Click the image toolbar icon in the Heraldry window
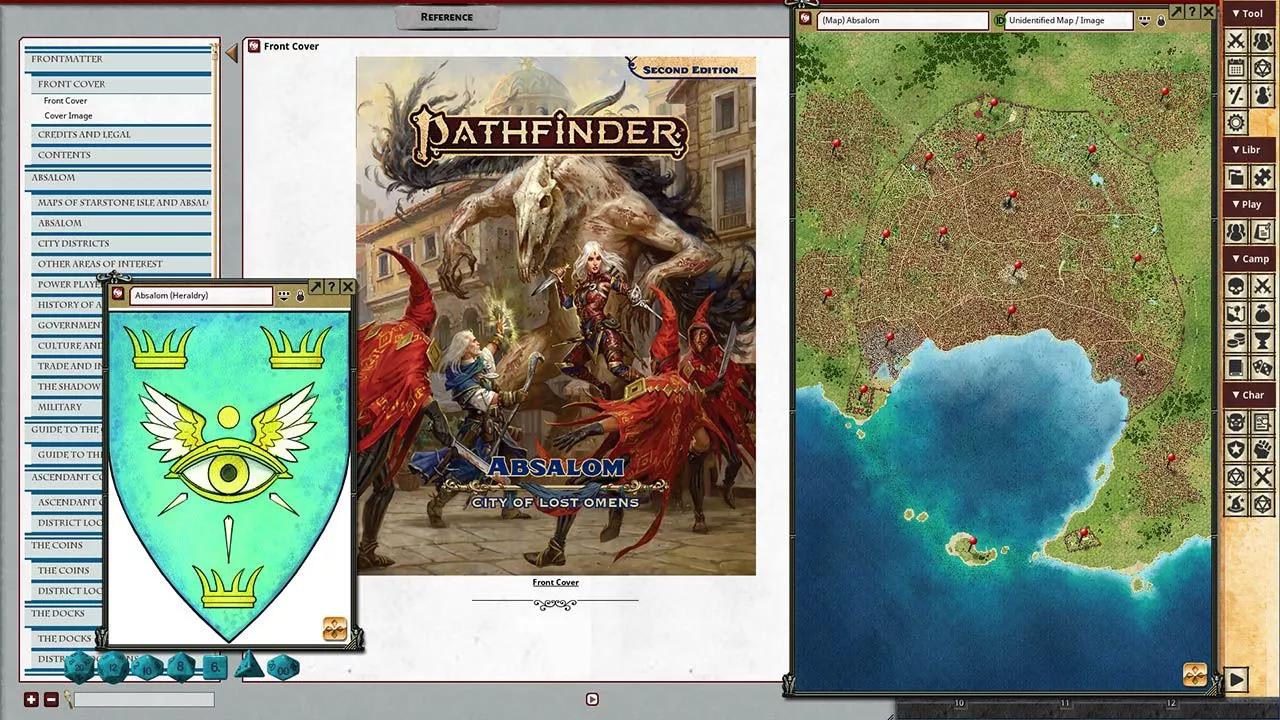The width and height of the screenshot is (1280, 720). [335, 628]
